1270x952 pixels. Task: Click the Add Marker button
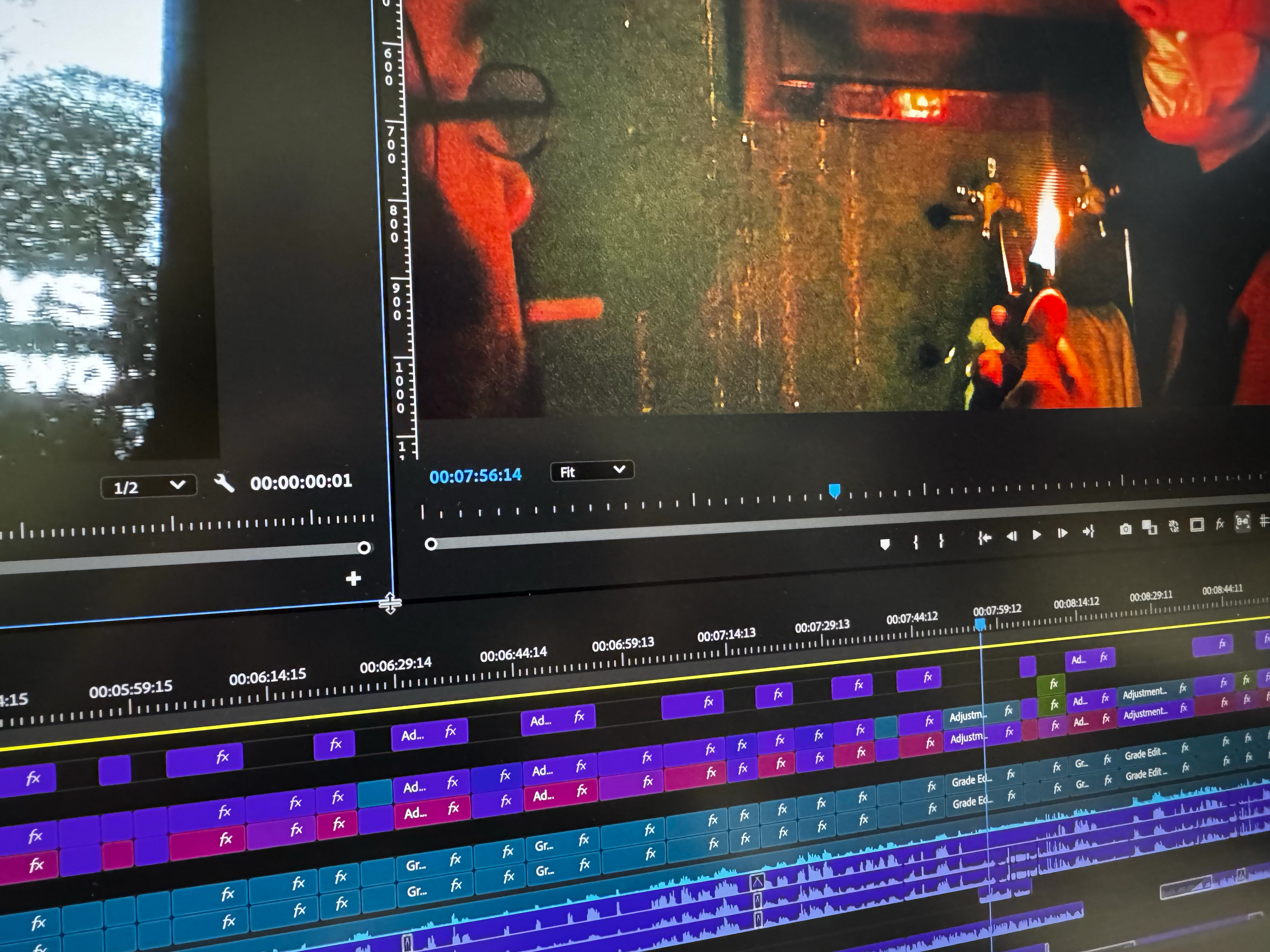[x=885, y=544]
